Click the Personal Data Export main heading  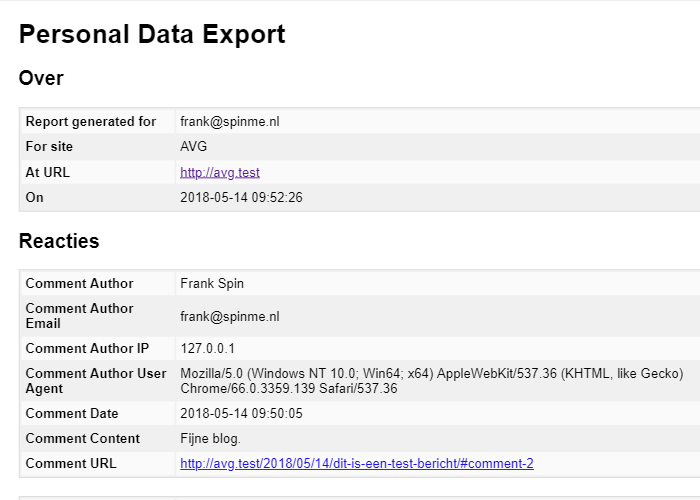coord(152,34)
